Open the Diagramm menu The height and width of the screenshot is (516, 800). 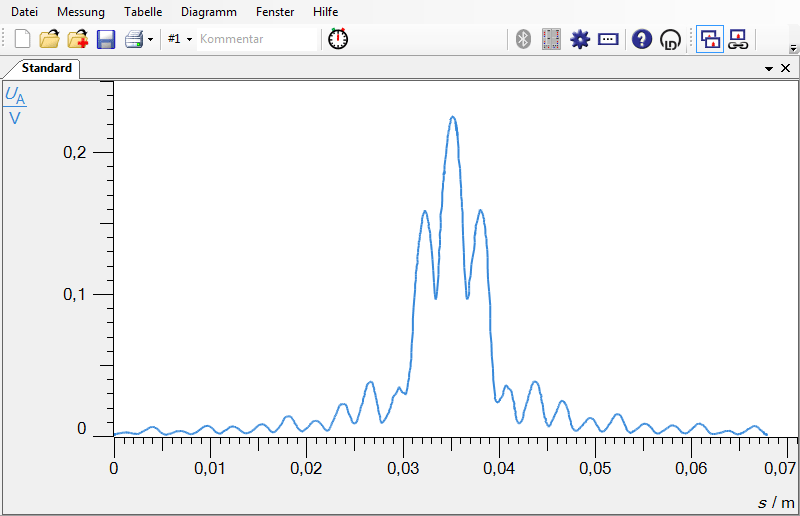tap(209, 12)
